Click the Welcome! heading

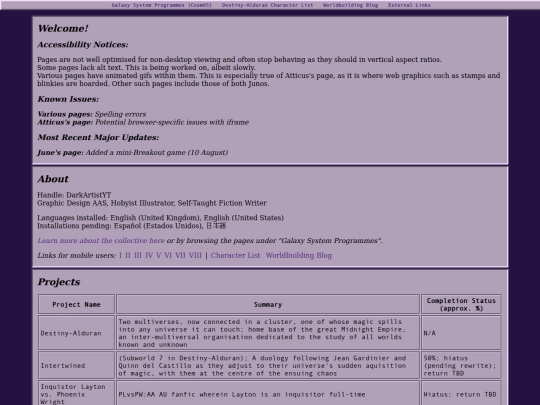63,29
